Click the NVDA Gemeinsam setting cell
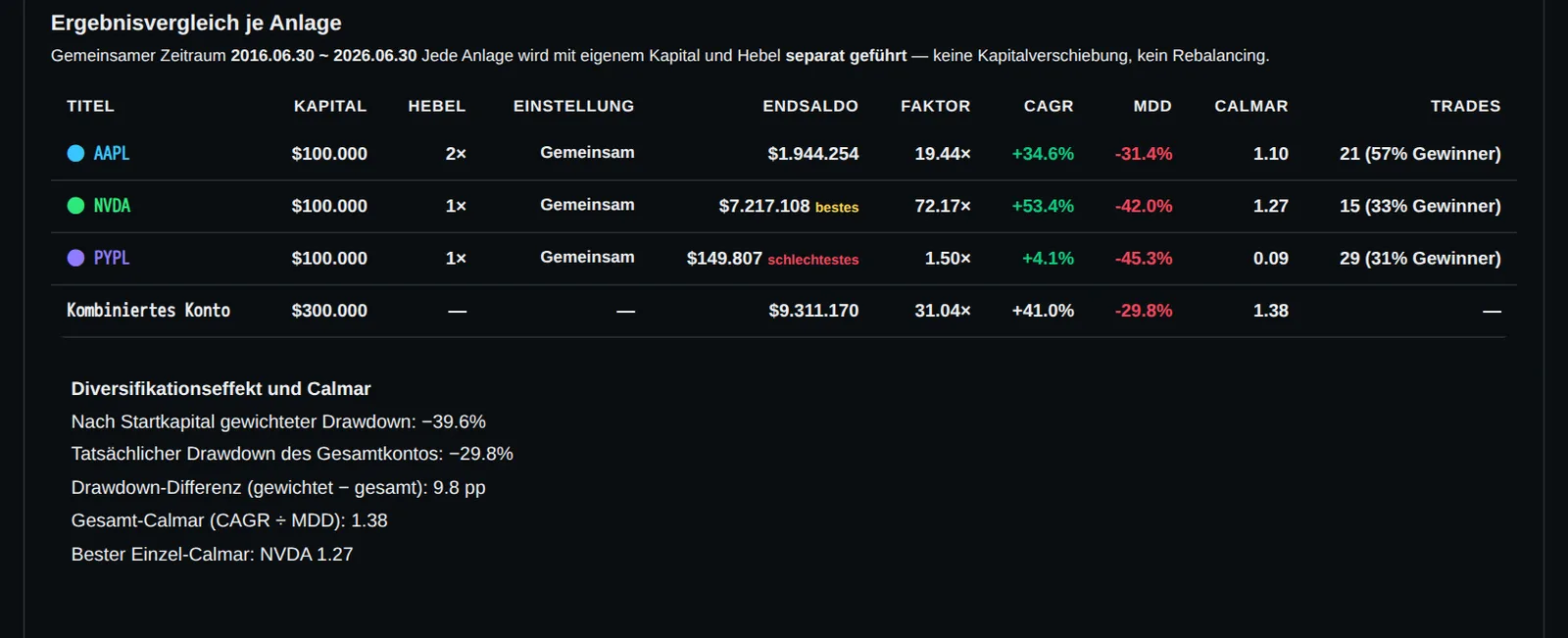Viewport: 1568px width, 638px height. click(x=587, y=205)
